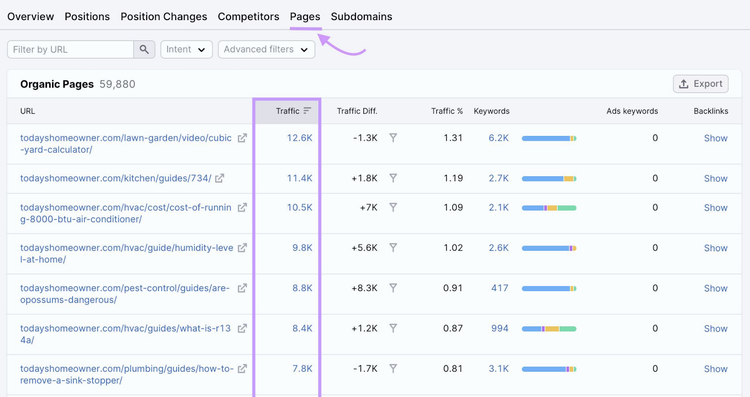Open the Intent dropdown filter
This screenshot has height=397, width=750.
[x=187, y=49]
